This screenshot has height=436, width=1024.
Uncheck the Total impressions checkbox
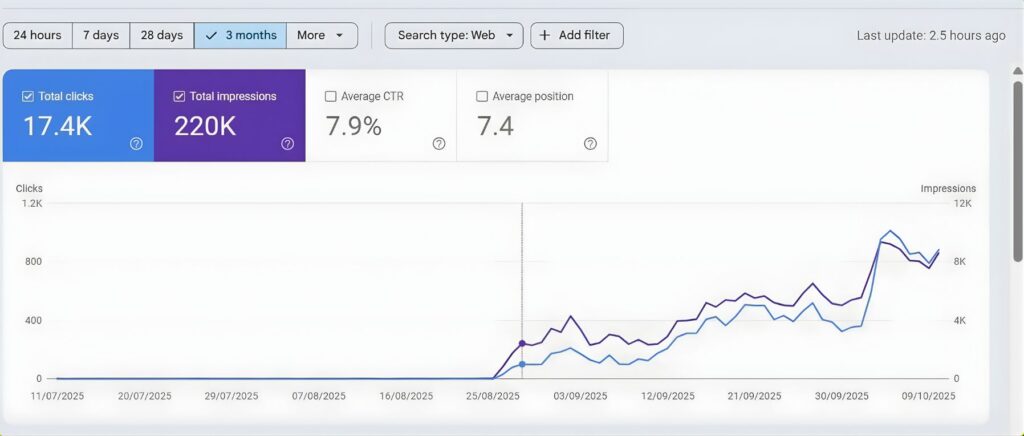[x=179, y=97]
